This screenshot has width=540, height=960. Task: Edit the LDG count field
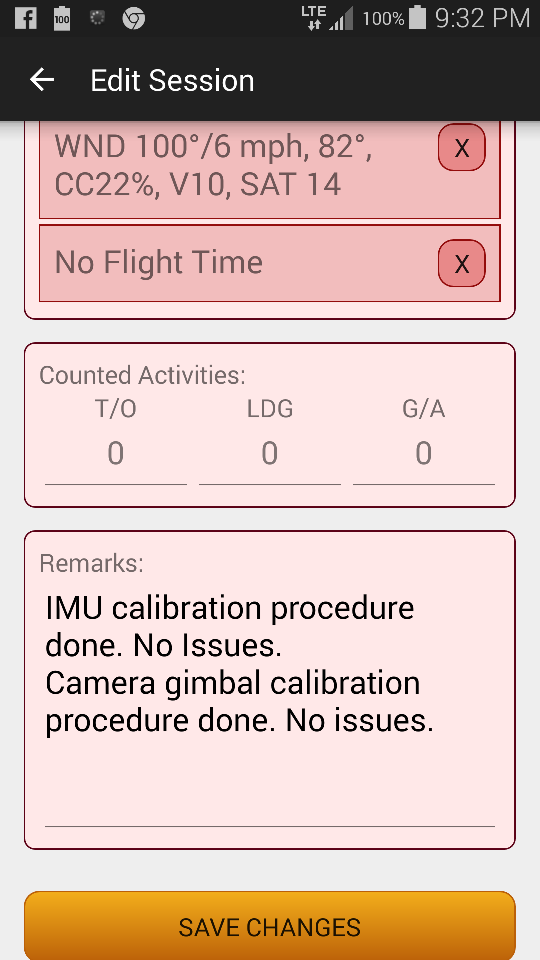(270, 455)
